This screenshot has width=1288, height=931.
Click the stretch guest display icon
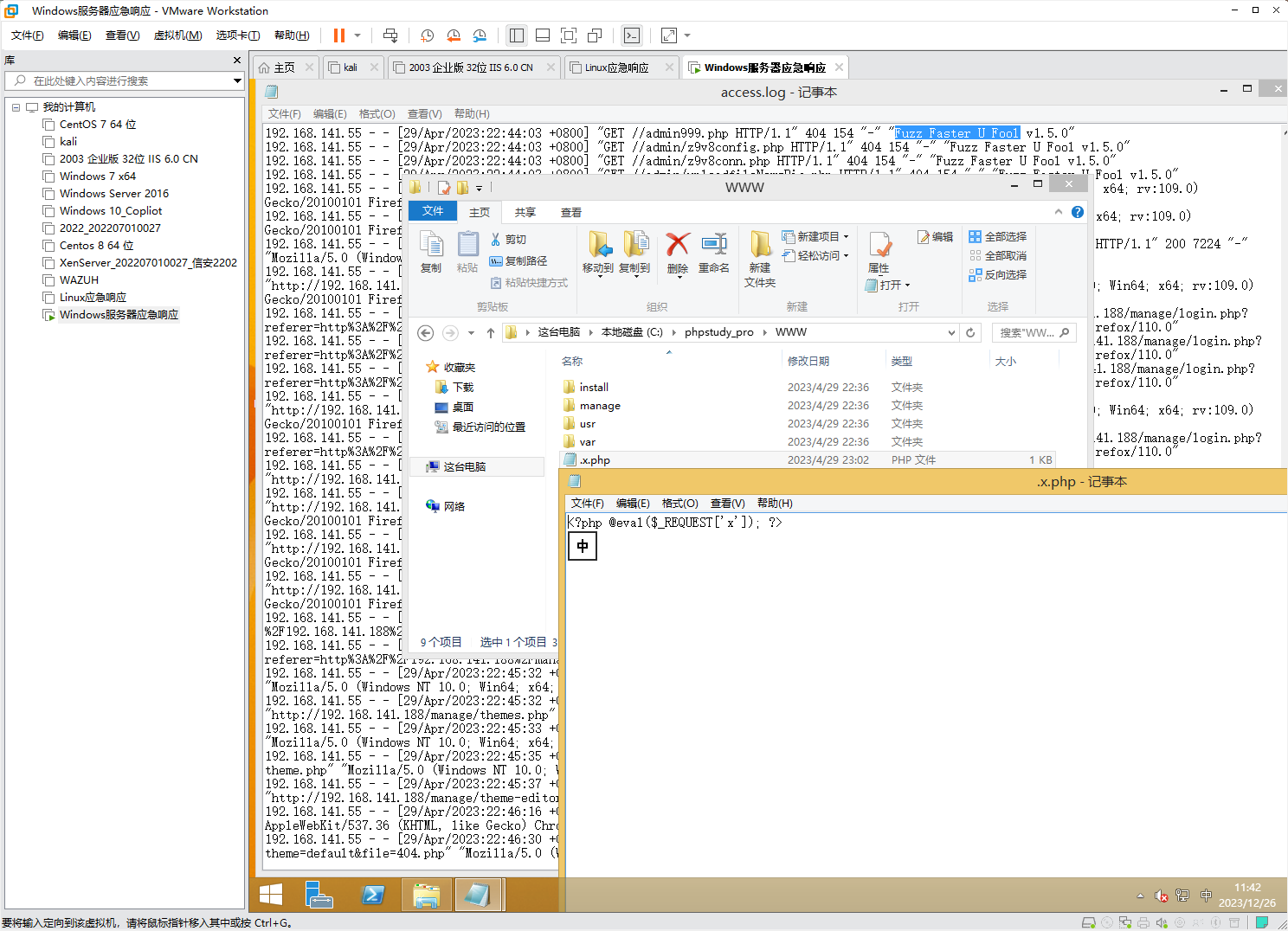click(x=669, y=35)
